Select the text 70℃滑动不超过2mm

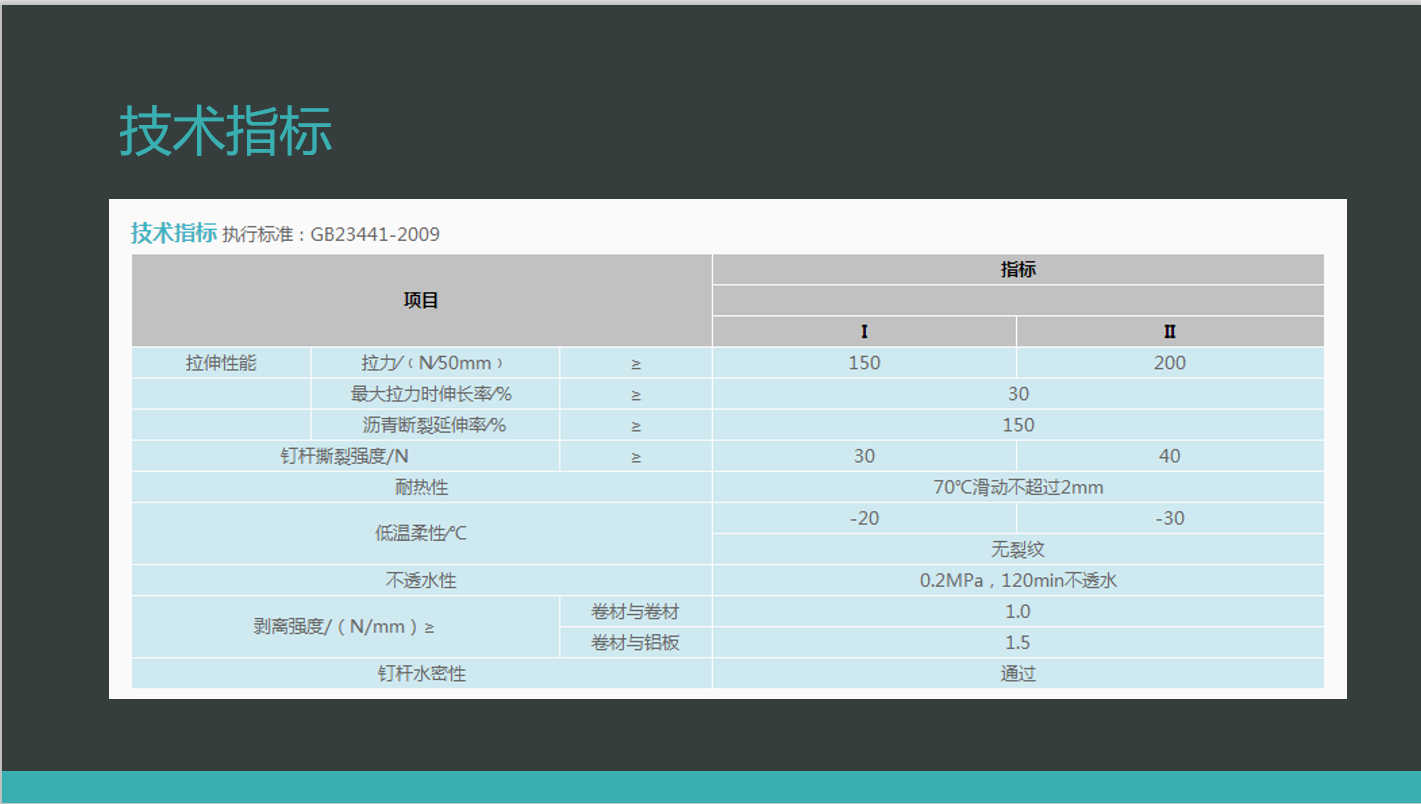click(1018, 487)
